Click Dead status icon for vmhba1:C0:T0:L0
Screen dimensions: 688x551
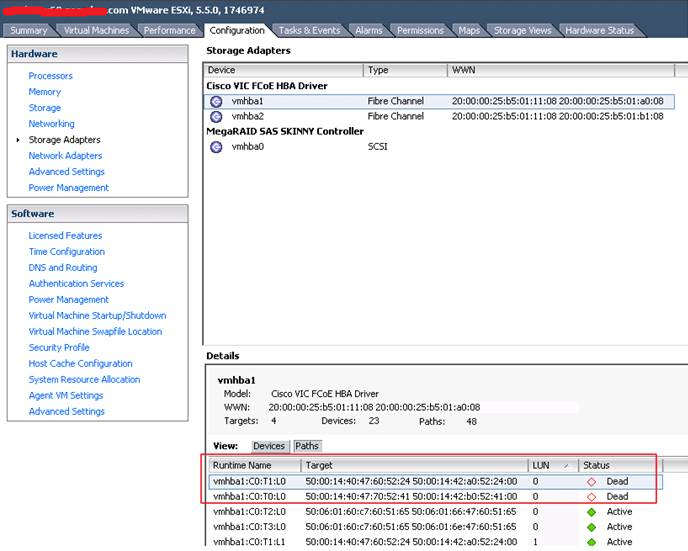591,497
